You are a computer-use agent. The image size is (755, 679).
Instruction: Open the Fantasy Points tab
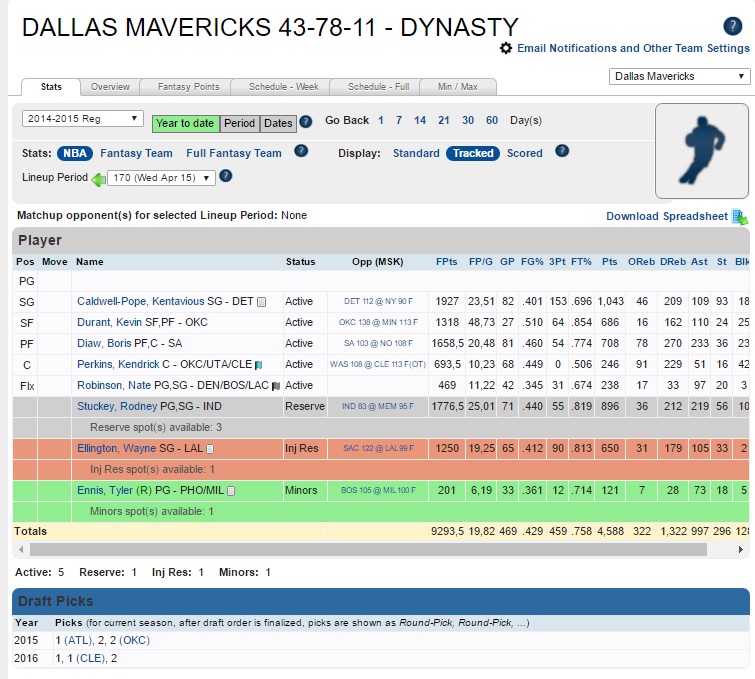(x=188, y=87)
